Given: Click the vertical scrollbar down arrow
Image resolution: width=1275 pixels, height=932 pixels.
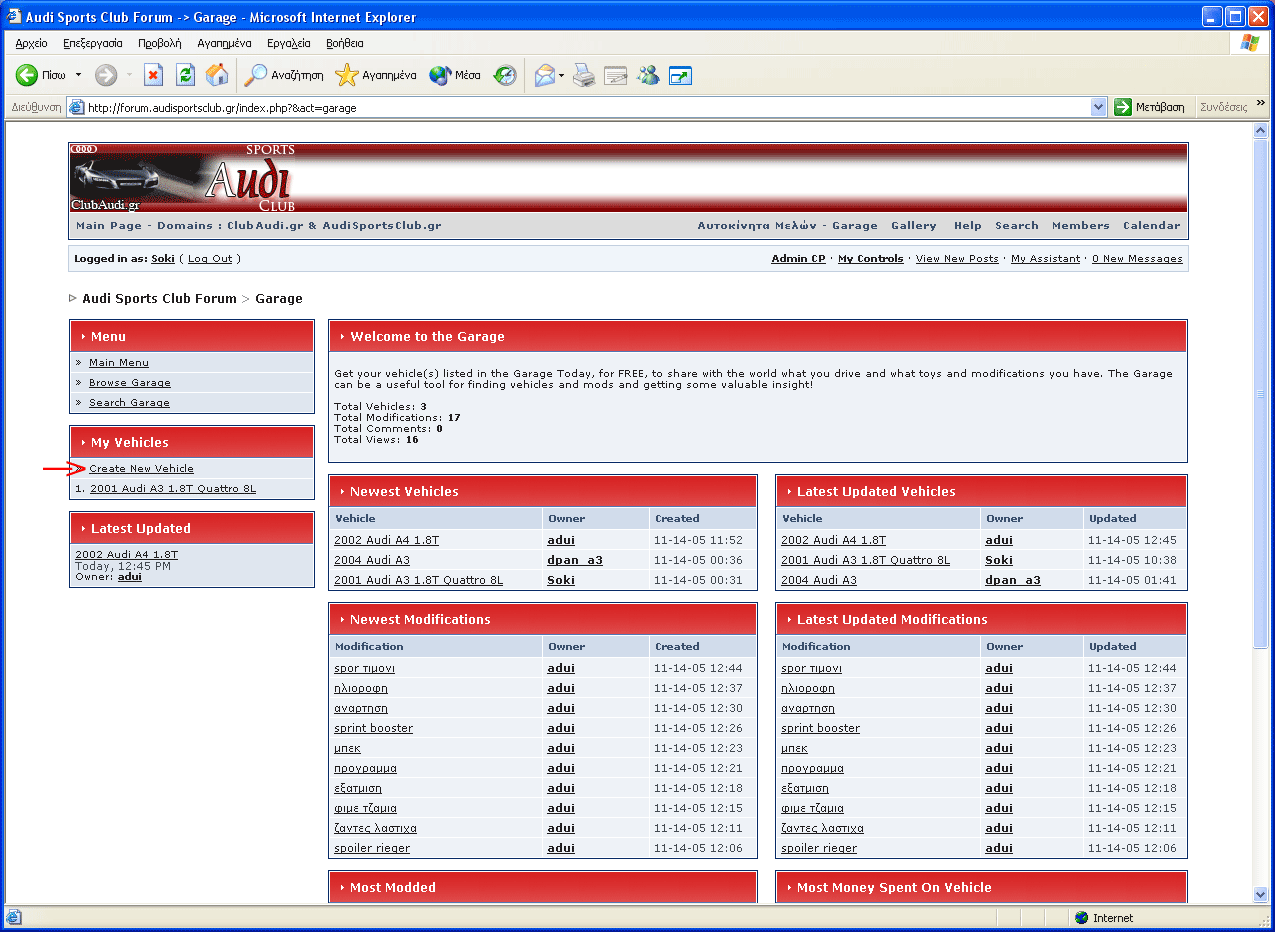Looking at the screenshot, I should pyautogui.click(x=1260, y=895).
